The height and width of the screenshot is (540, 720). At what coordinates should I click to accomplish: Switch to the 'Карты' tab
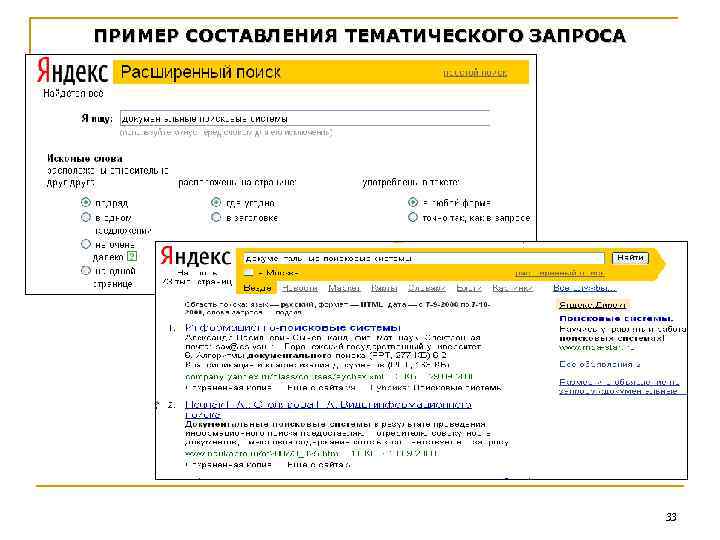click(384, 288)
